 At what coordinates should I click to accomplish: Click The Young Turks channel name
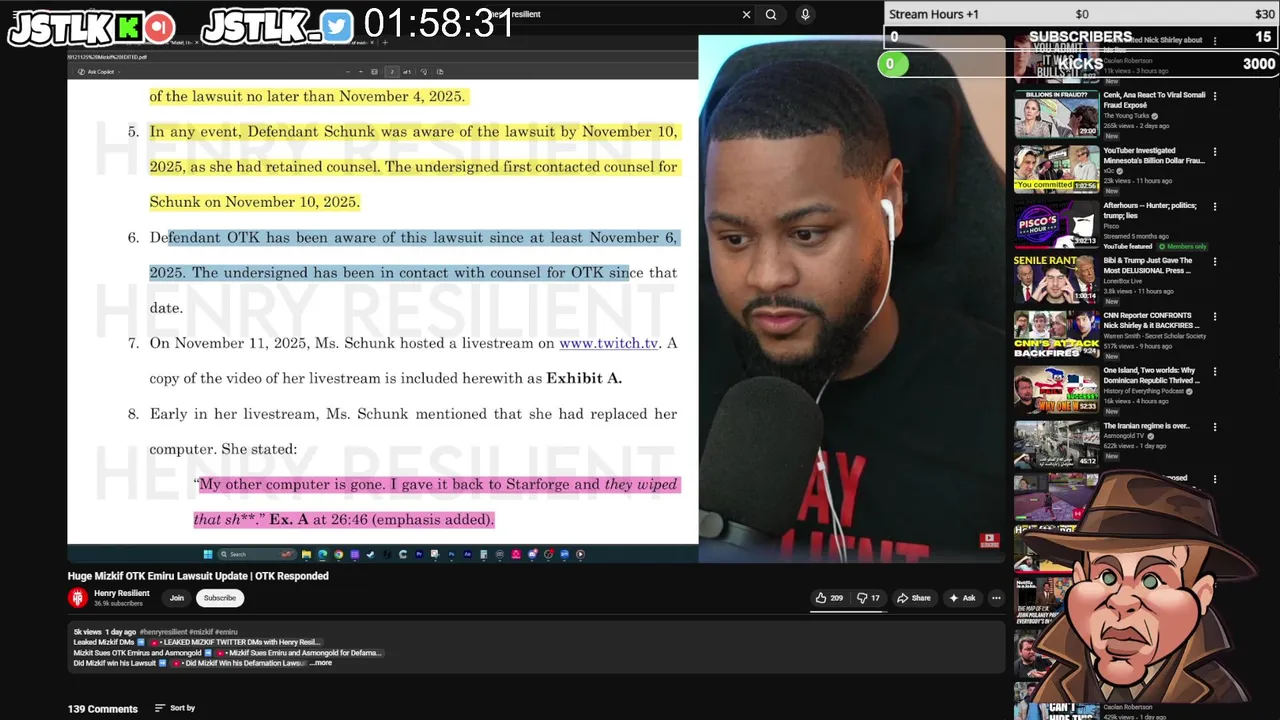pyautogui.click(x=1127, y=116)
